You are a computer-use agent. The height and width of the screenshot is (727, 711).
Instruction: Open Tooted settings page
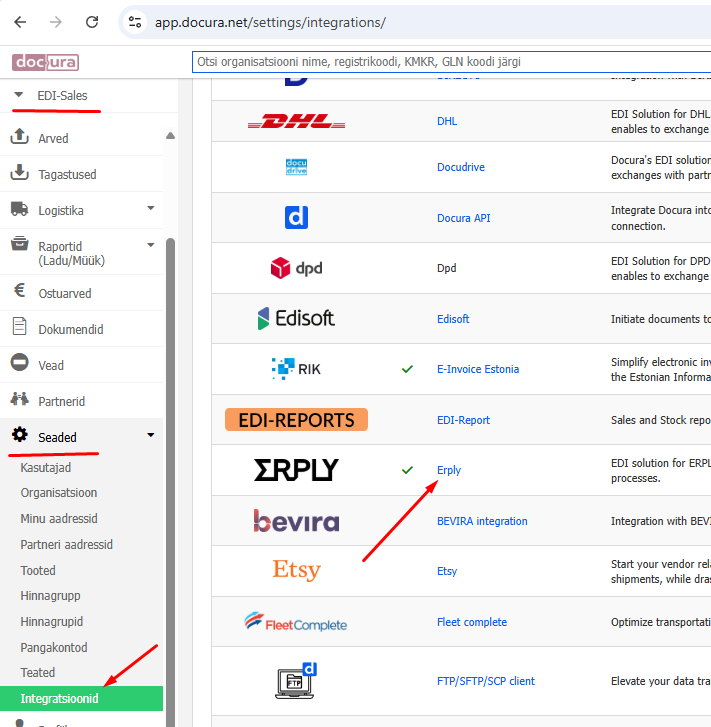coord(38,571)
